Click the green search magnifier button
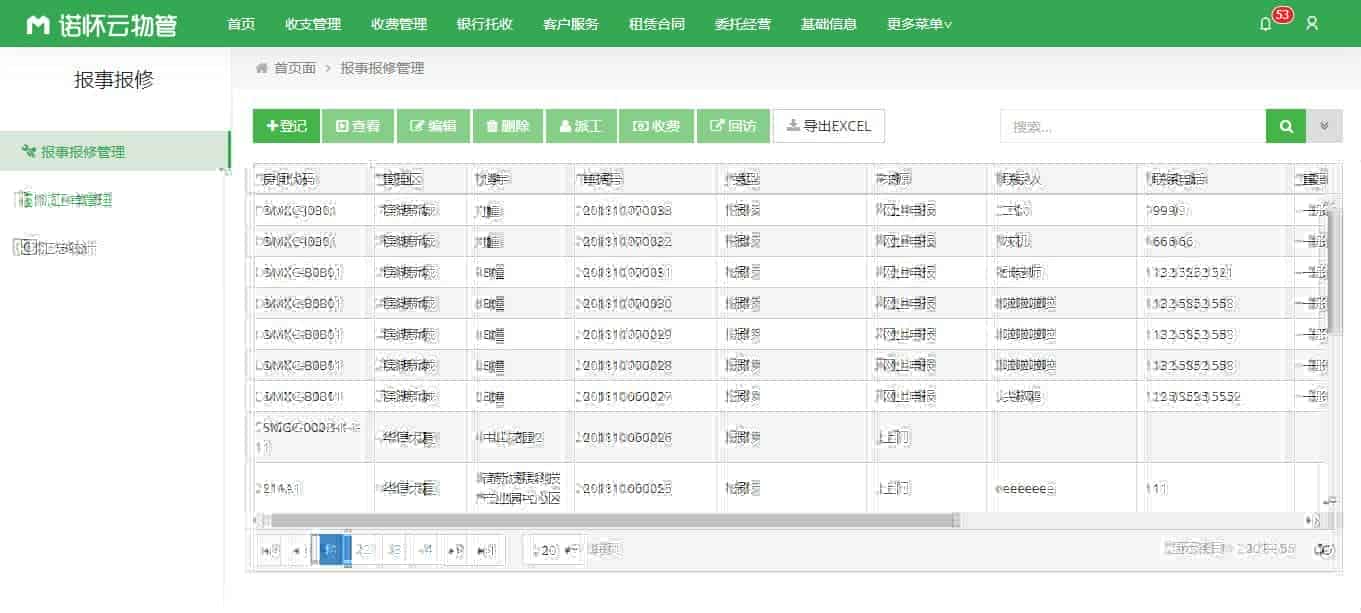 1286,126
